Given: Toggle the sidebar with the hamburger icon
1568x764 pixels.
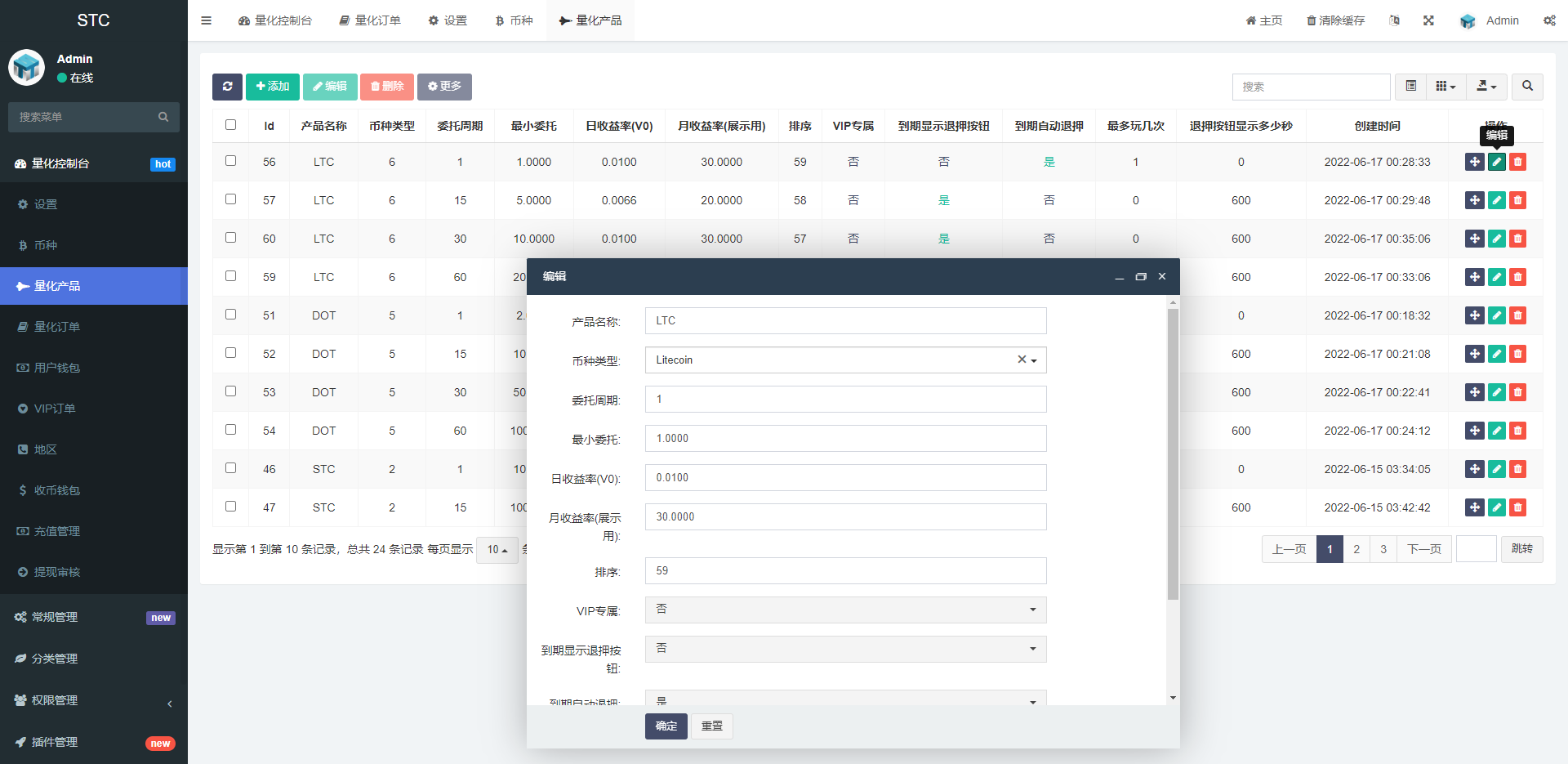Looking at the screenshot, I should click(206, 20).
